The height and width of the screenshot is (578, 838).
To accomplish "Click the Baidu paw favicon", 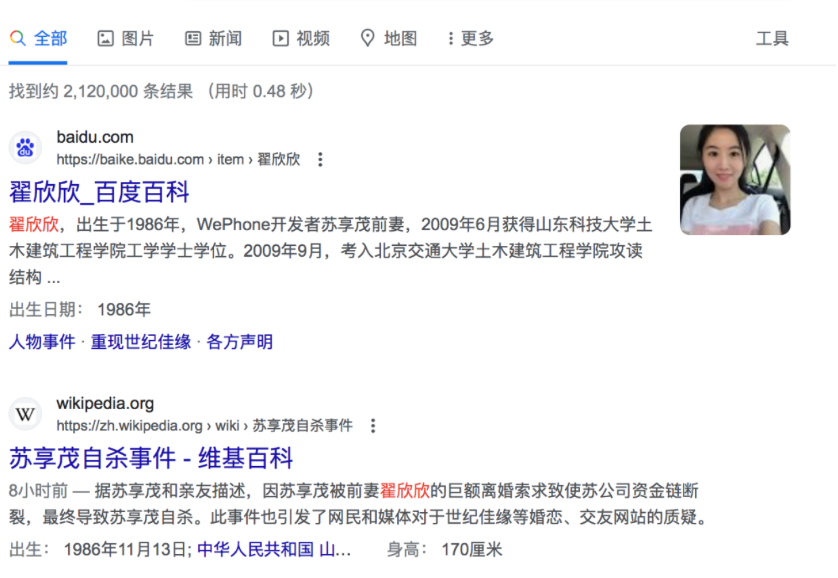I will point(25,147).
